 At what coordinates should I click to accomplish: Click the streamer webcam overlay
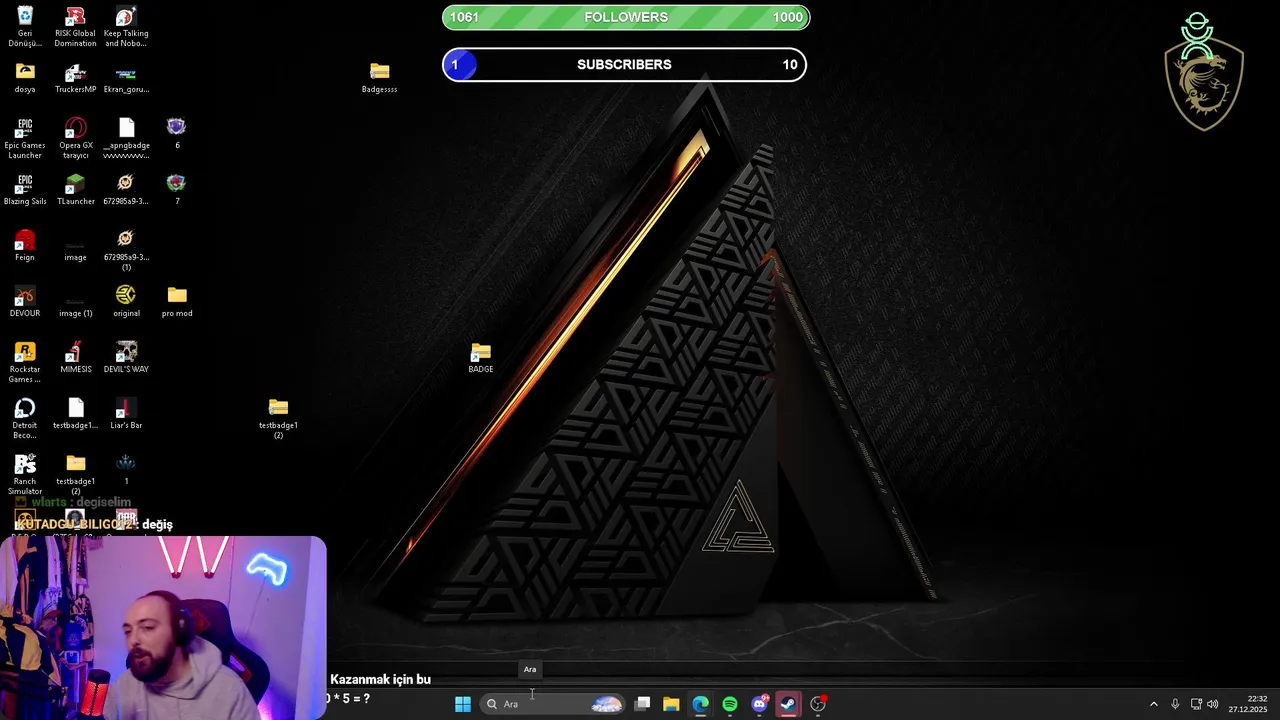click(163, 628)
